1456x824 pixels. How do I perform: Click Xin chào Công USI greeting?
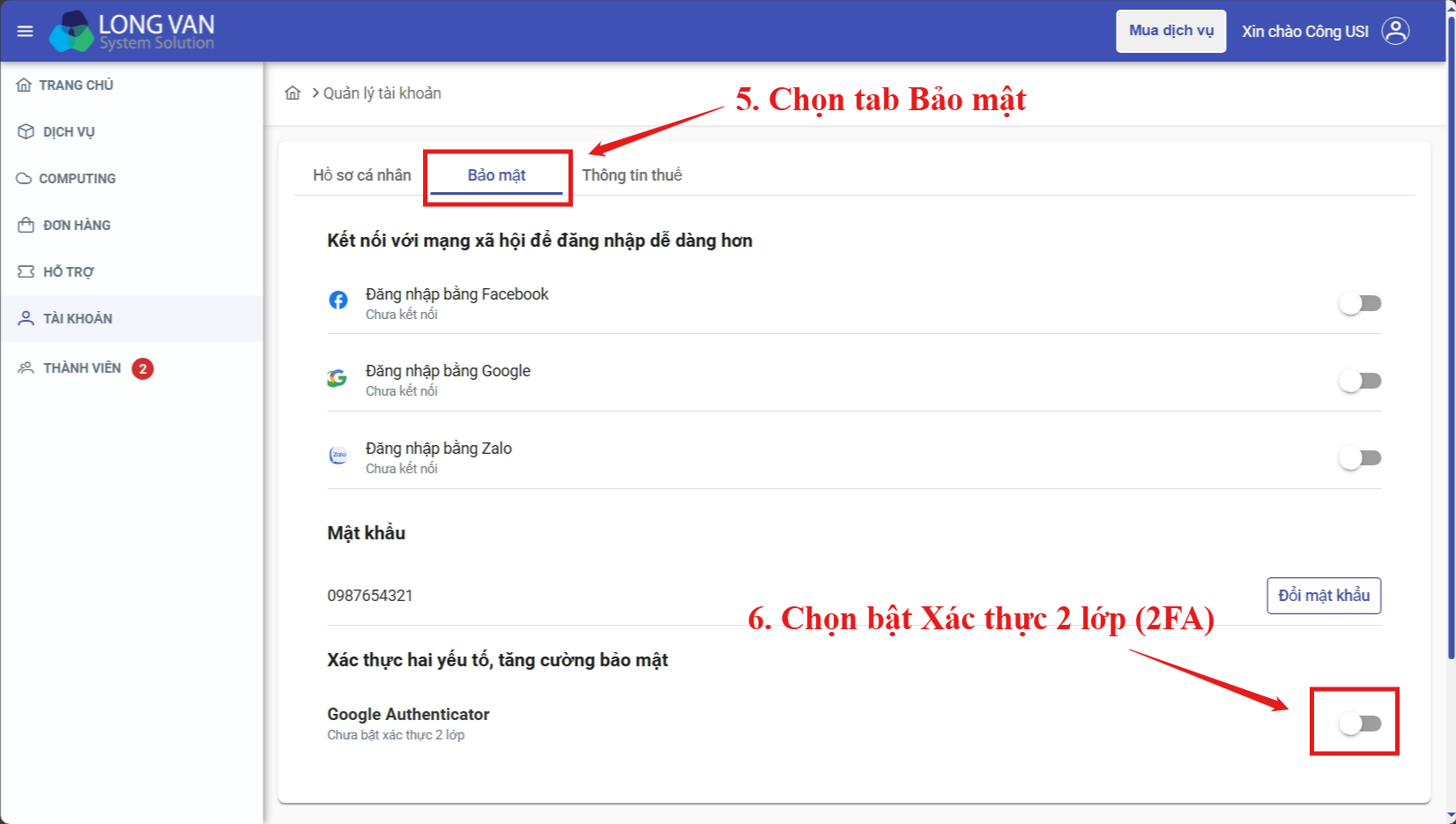click(1305, 32)
